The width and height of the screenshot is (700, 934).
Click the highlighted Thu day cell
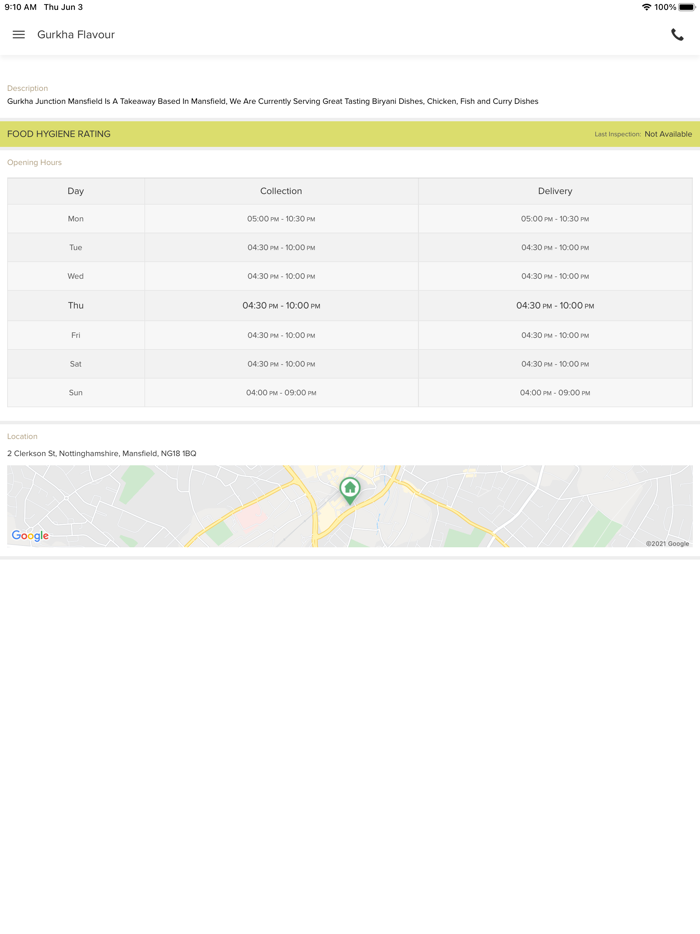[x=76, y=306]
